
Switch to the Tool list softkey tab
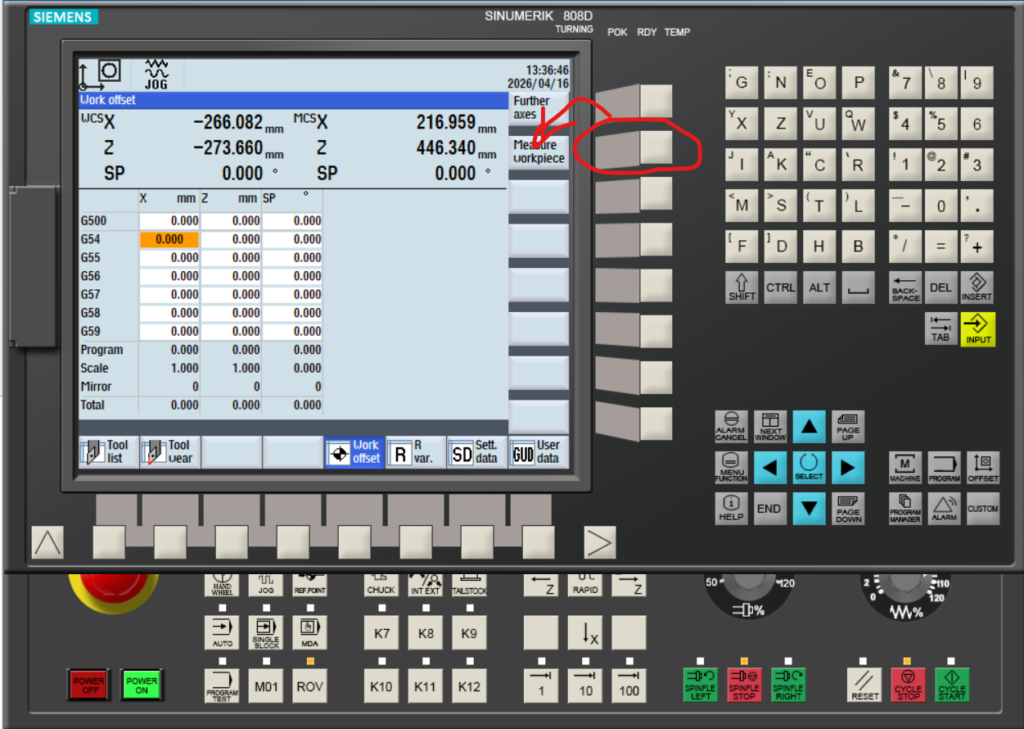click(x=108, y=452)
